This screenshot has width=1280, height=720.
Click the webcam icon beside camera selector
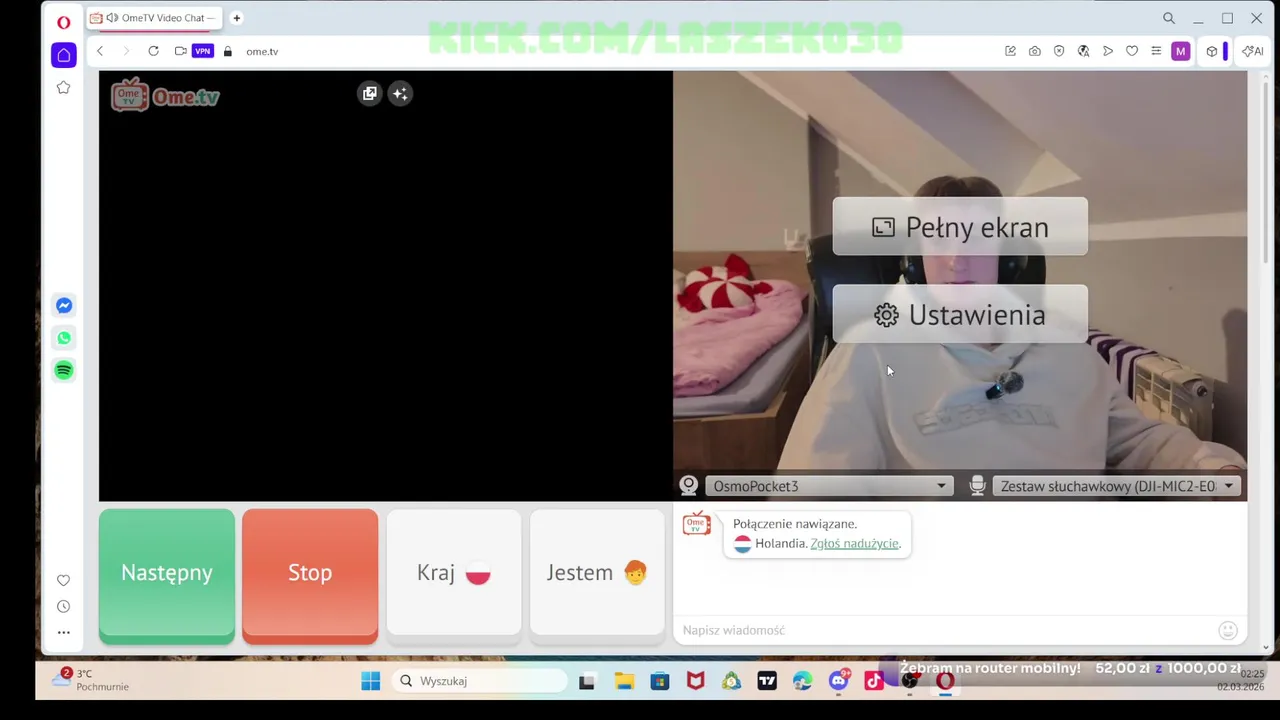pos(688,486)
